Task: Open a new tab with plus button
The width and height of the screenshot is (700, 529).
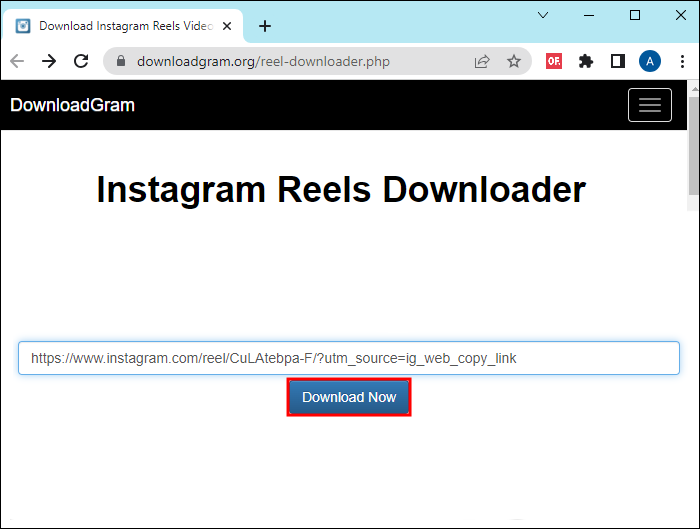Action: click(x=265, y=26)
